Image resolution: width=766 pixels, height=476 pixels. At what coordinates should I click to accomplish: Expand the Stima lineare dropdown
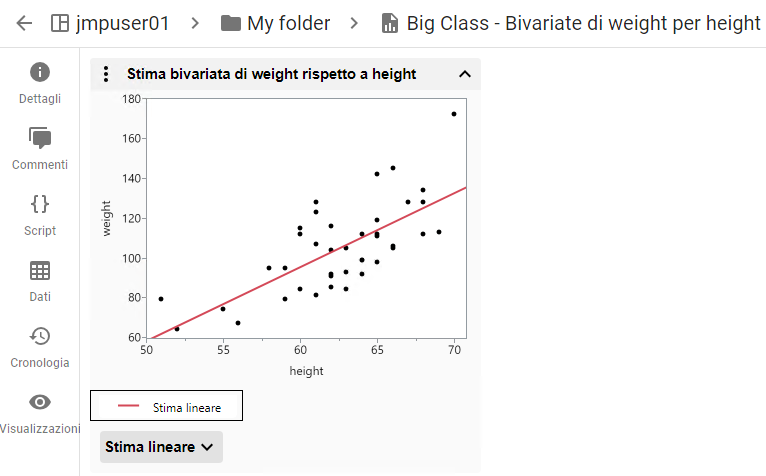161,447
